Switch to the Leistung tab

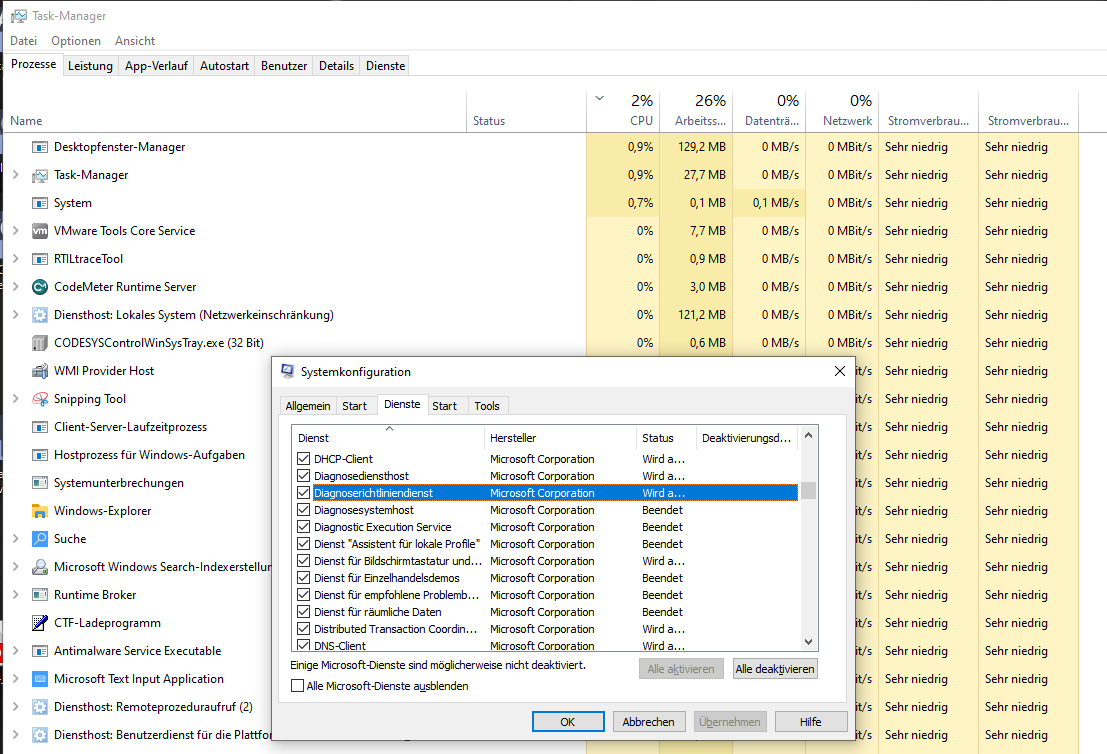[90, 66]
